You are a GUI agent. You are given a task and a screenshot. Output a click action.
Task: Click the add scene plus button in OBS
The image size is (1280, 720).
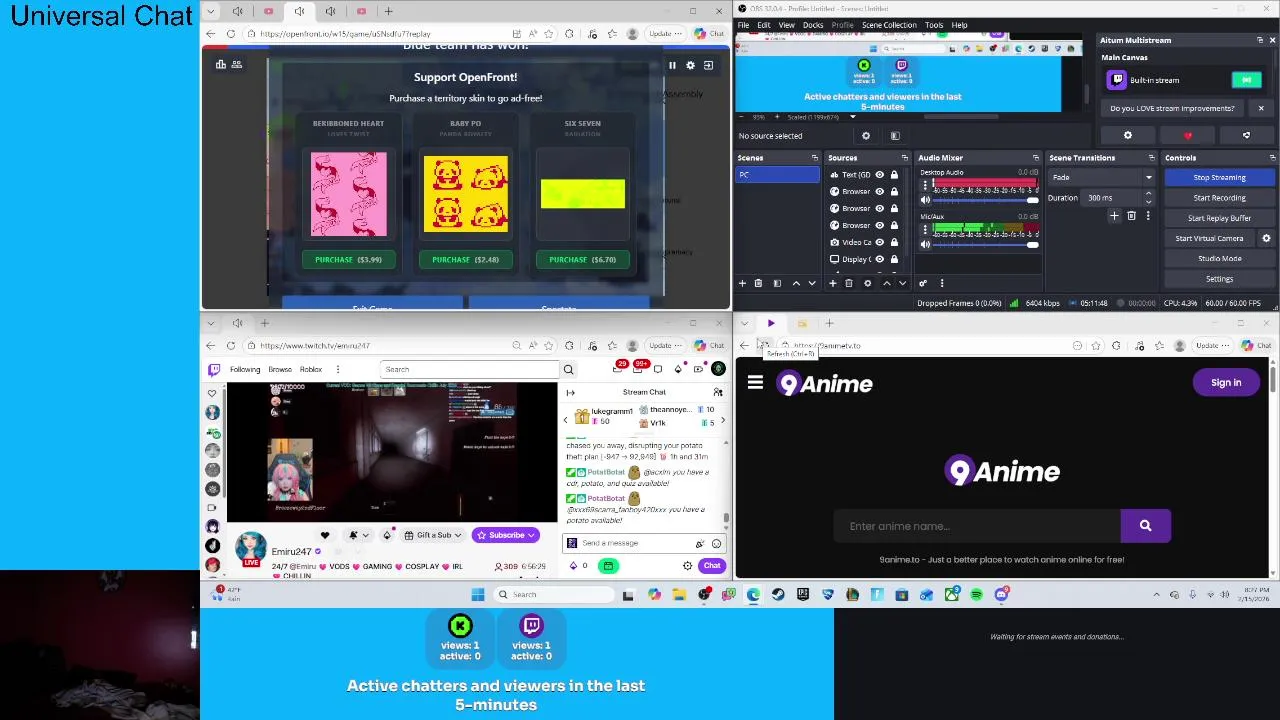[x=742, y=283]
